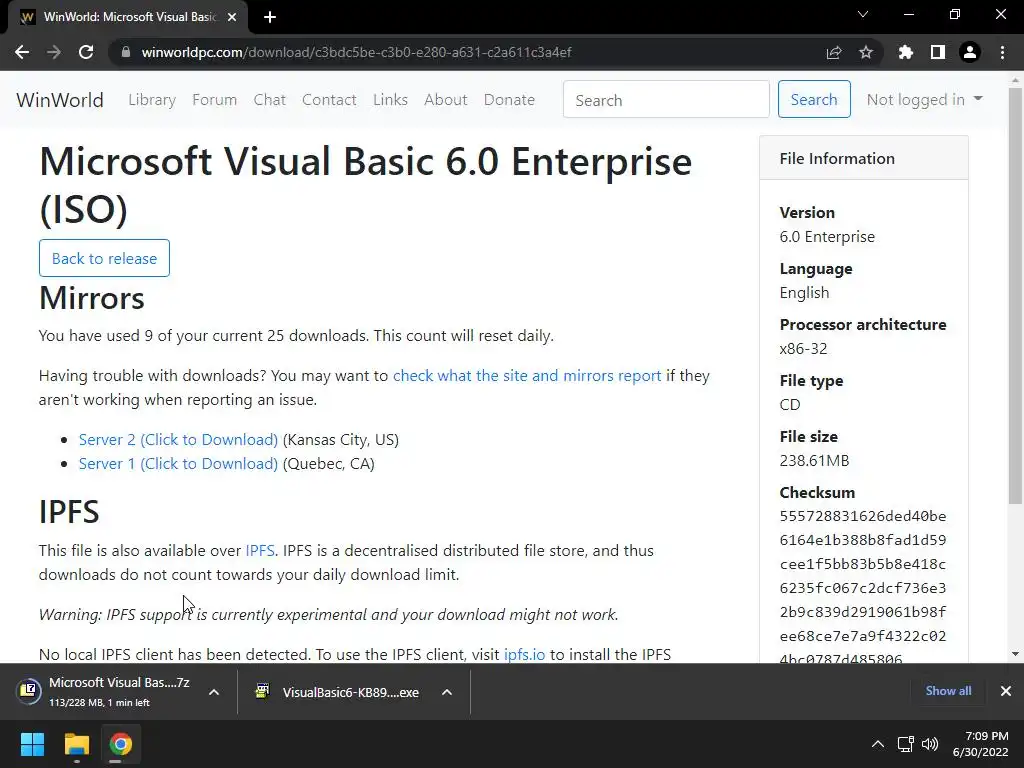The height and width of the screenshot is (768, 1024).
Task: Click the back navigation arrow
Action: click(22, 52)
